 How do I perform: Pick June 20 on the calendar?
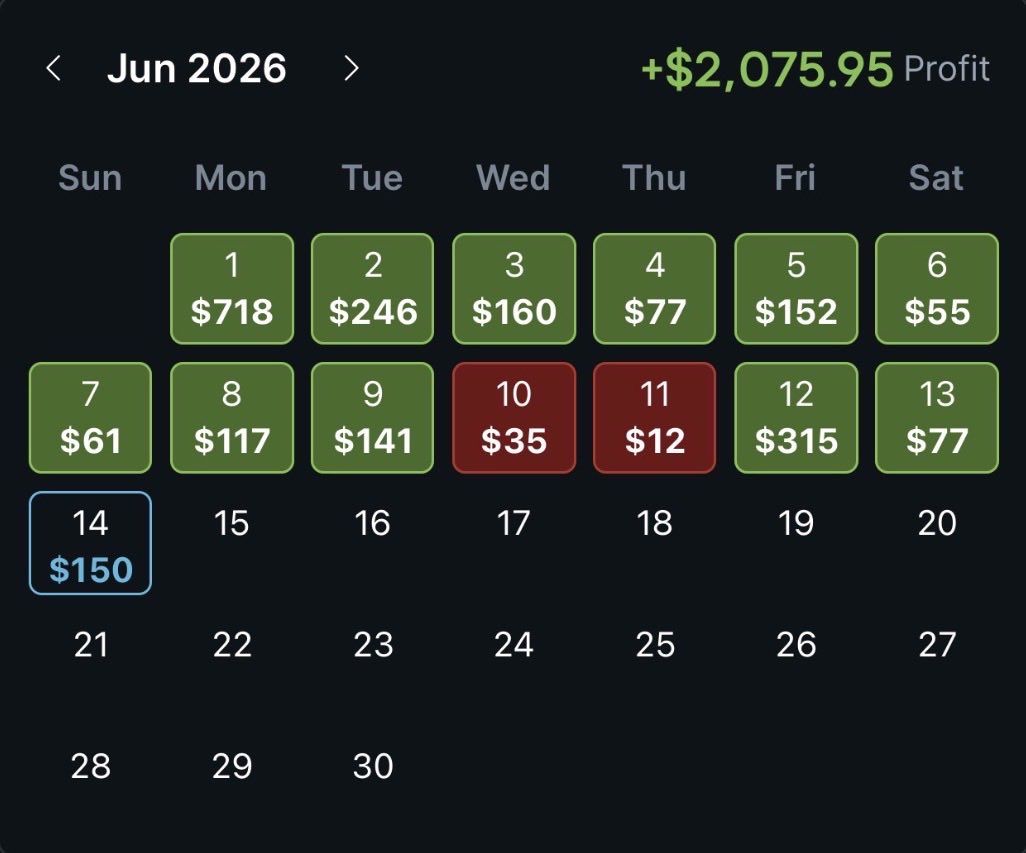937,523
